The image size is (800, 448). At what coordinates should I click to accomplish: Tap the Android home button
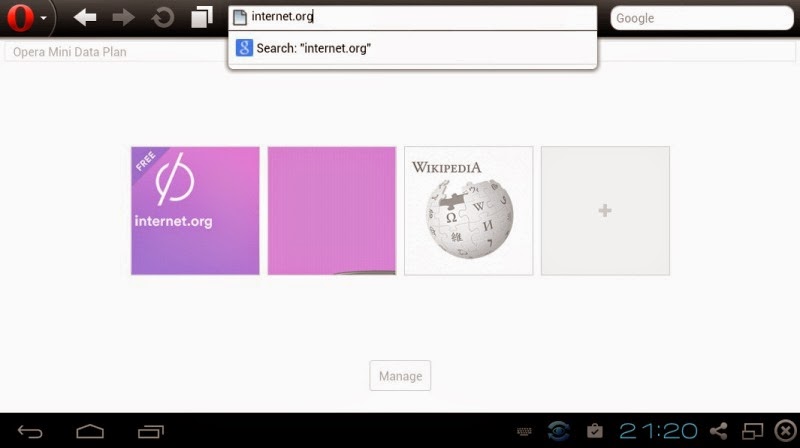point(90,432)
